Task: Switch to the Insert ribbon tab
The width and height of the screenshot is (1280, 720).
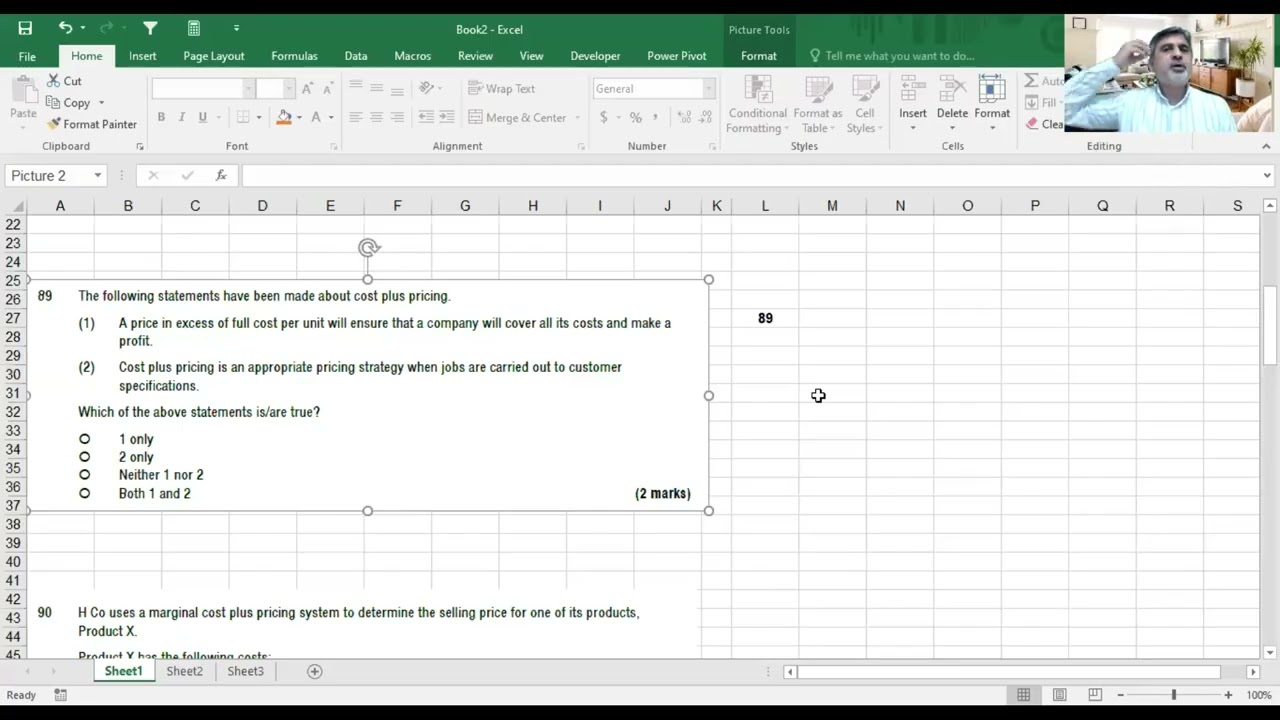Action: click(x=142, y=56)
